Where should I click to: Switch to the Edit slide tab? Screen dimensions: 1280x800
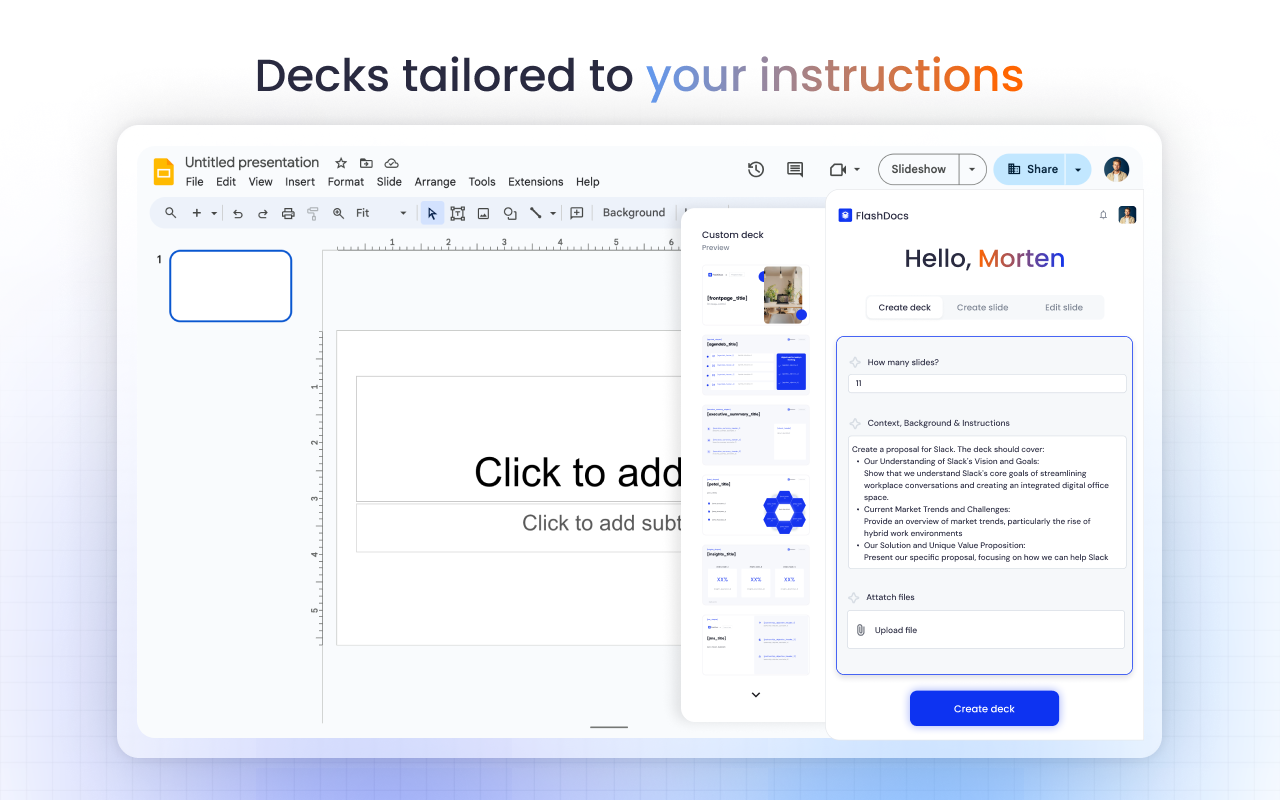[1064, 307]
